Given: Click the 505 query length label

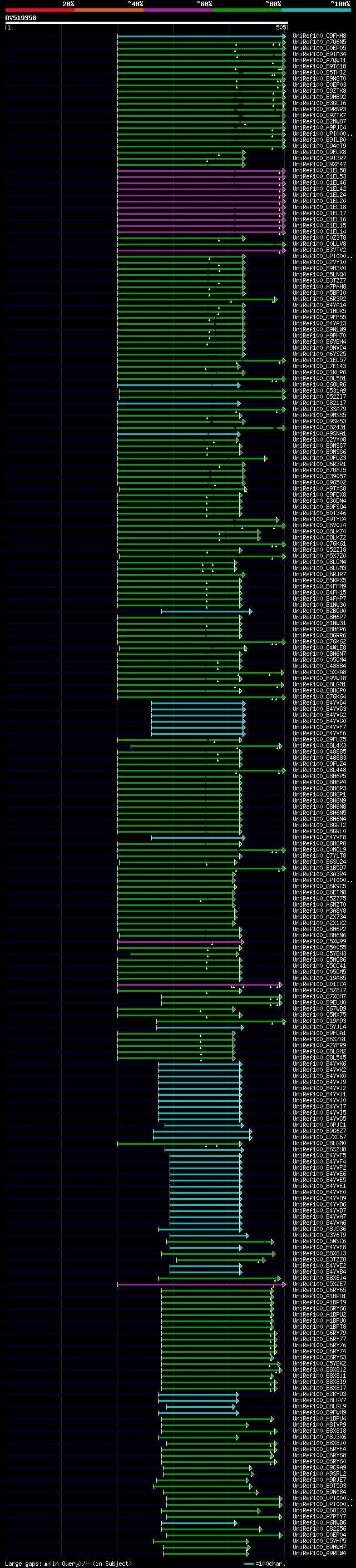Looking at the screenshot, I should (280, 27).
